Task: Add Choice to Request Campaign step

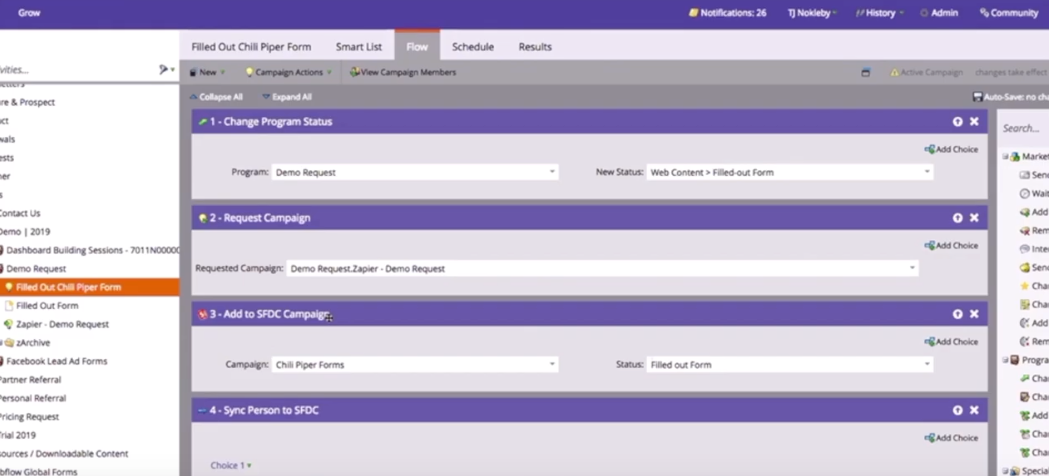Action: point(951,246)
